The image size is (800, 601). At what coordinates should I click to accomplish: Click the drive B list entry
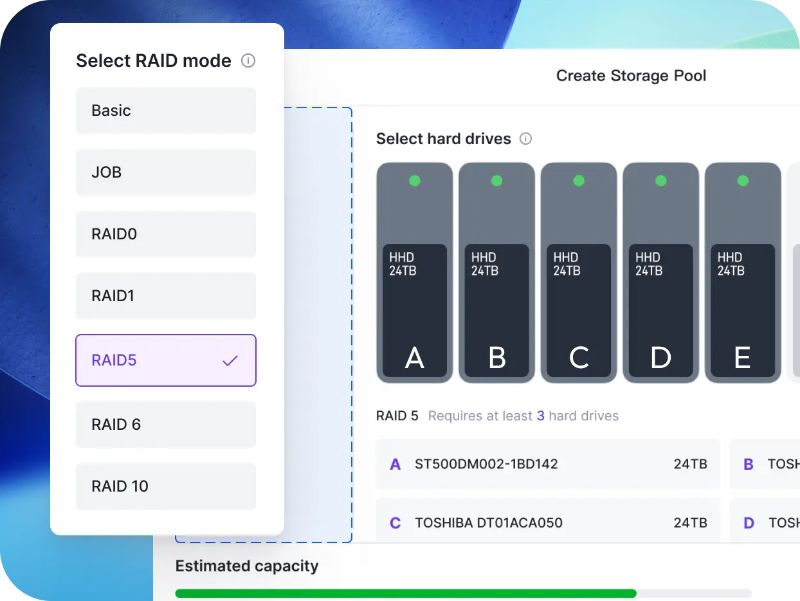pyautogui.click(x=770, y=464)
